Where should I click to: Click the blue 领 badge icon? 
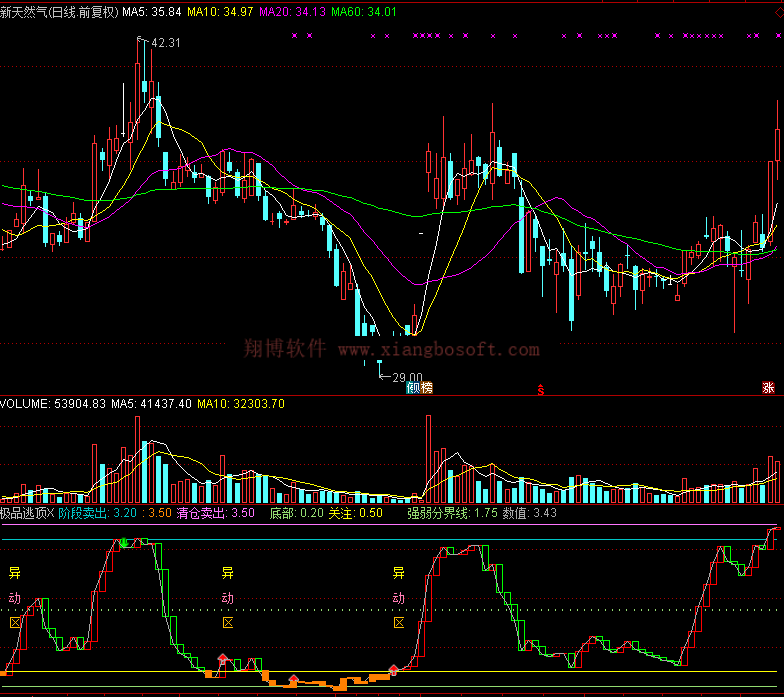click(412, 388)
